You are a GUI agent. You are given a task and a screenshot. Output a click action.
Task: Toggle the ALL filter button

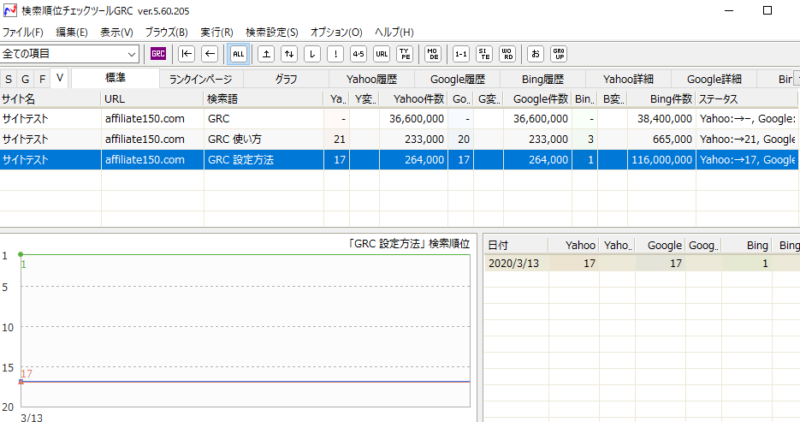(x=238, y=54)
